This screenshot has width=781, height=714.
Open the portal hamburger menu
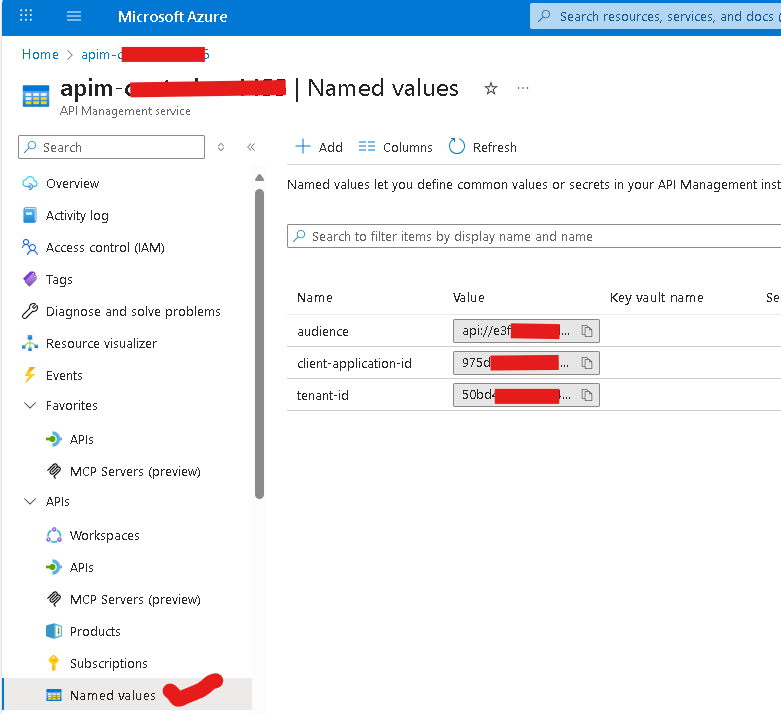pos(74,16)
